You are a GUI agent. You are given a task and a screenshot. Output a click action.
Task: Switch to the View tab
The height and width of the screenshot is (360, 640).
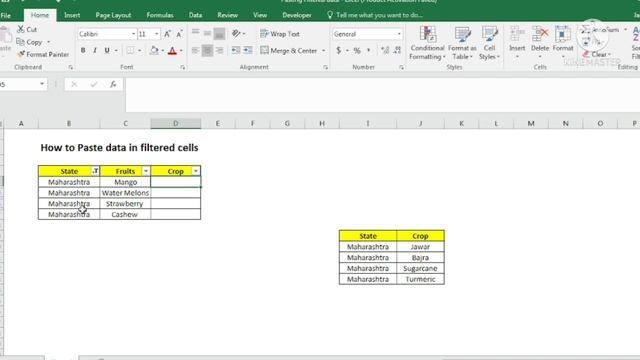[x=260, y=15]
